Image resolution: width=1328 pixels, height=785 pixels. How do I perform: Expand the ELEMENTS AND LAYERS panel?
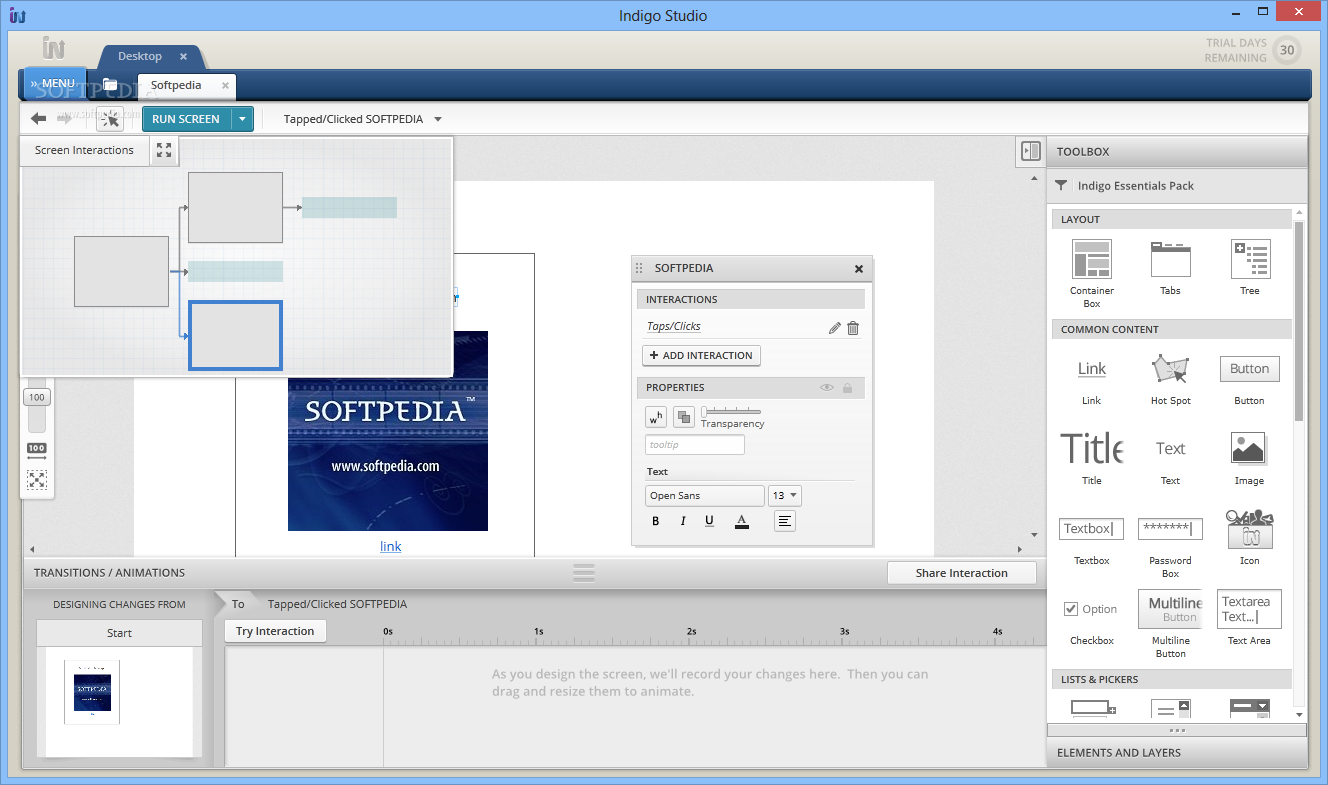(1177, 753)
